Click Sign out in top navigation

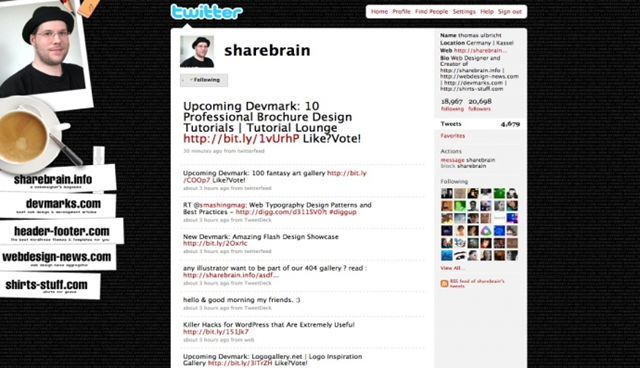[509, 12]
